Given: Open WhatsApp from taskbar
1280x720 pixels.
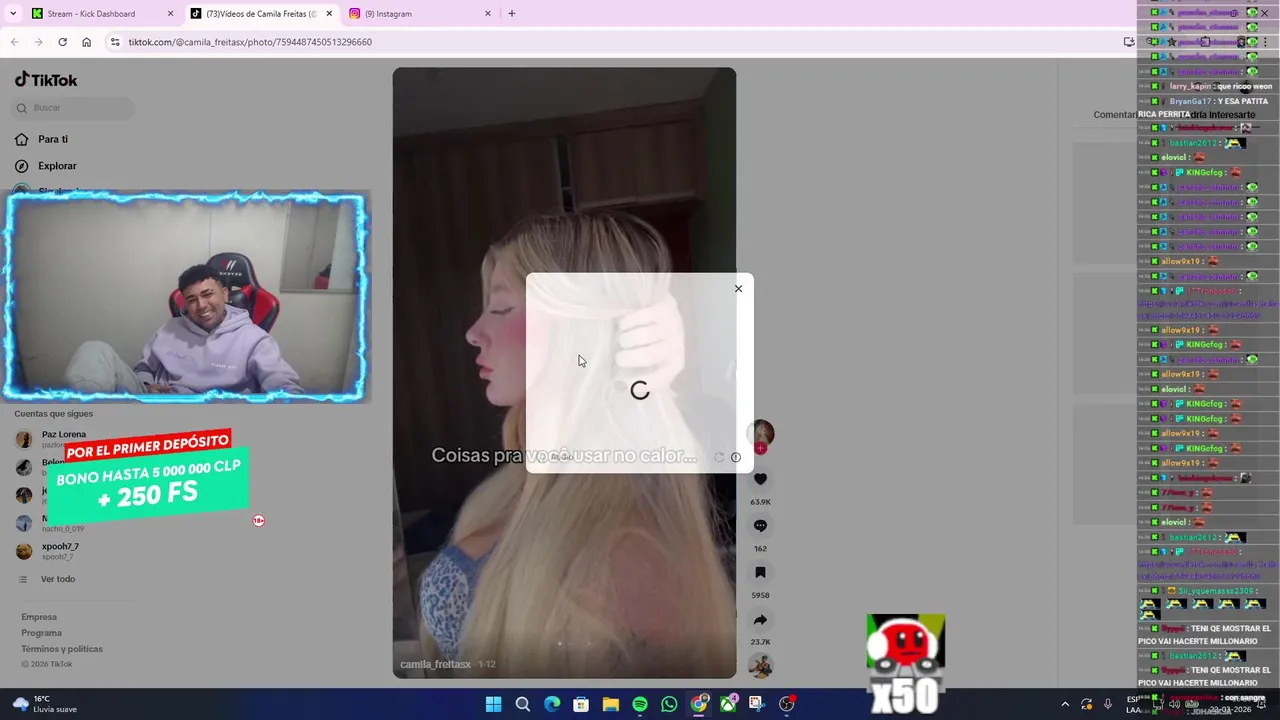Looking at the screenshot, I should point(669,704).
